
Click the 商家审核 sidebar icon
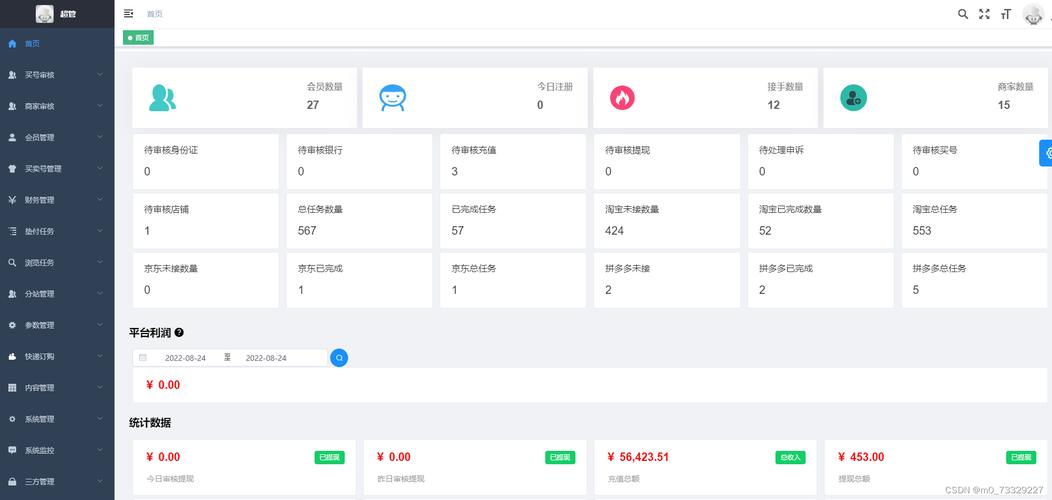coord(12,106)
